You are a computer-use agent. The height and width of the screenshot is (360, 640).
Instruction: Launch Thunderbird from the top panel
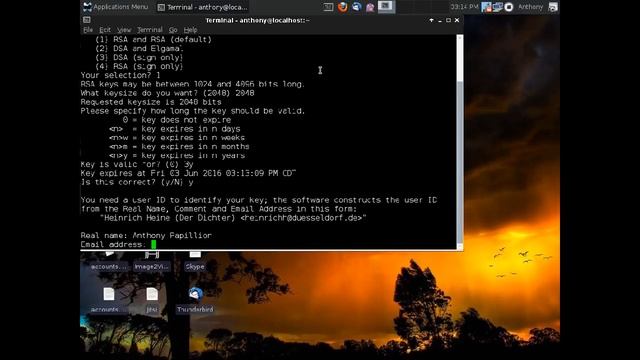357,7
